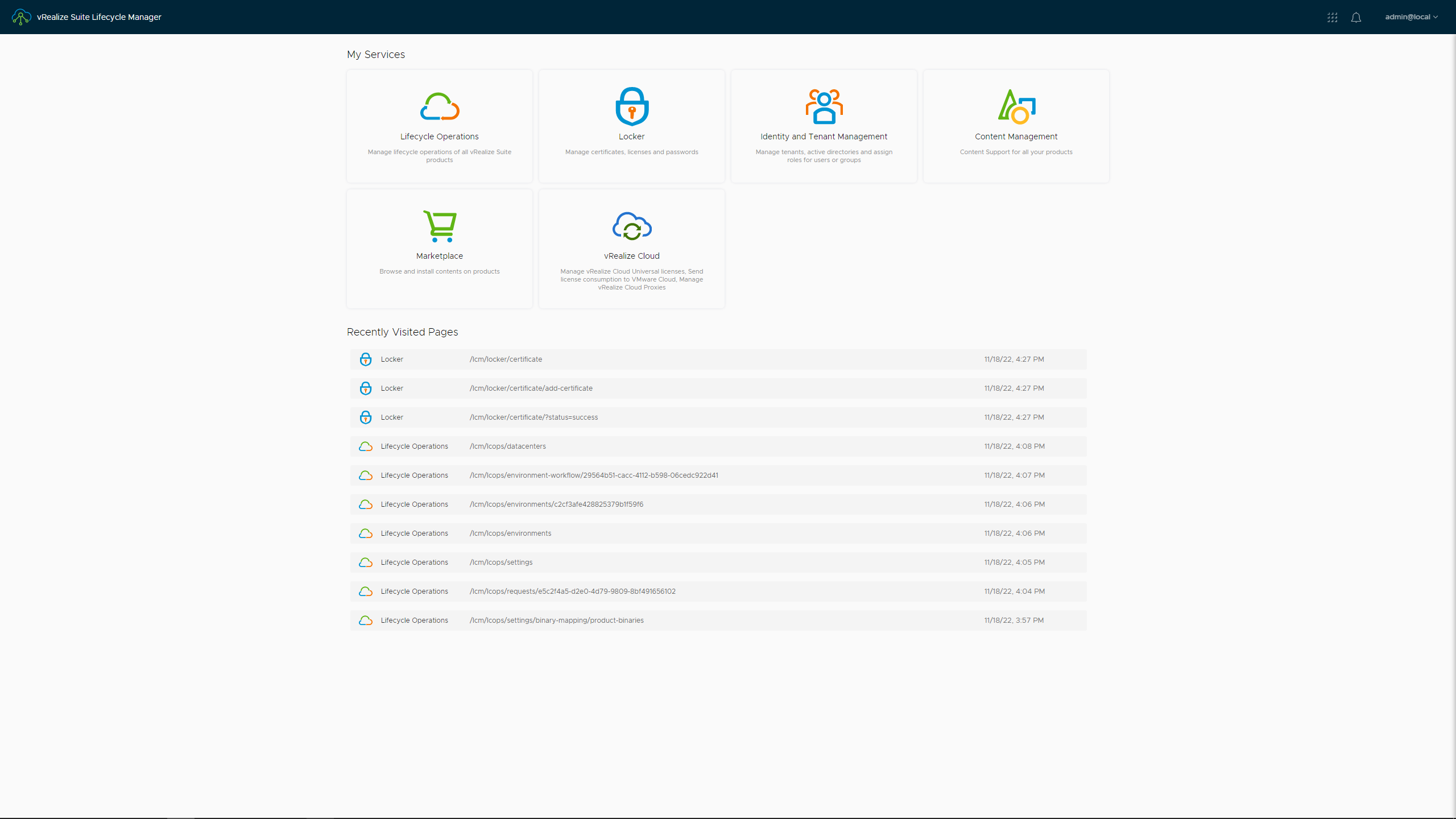
Task: Open /lcm/lcops/requests/e5c2f4a5 recent page path
Action: [572, 591]
